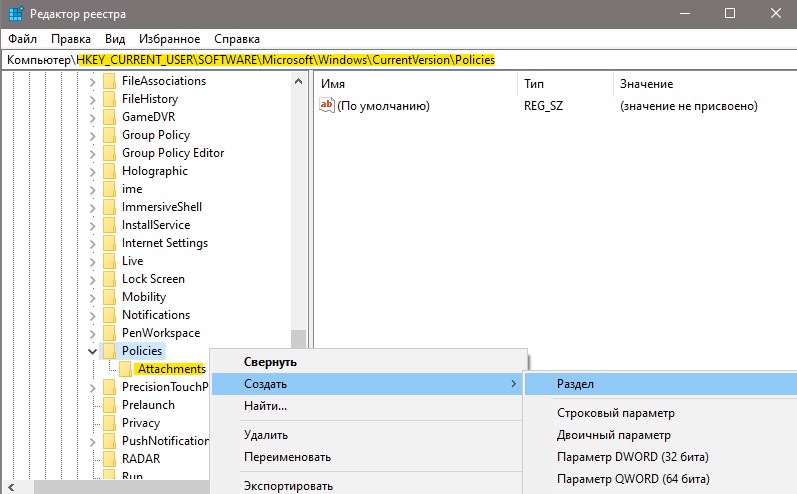Choose Удалить in the context menu
797x494 pixels.
point(367,435)
